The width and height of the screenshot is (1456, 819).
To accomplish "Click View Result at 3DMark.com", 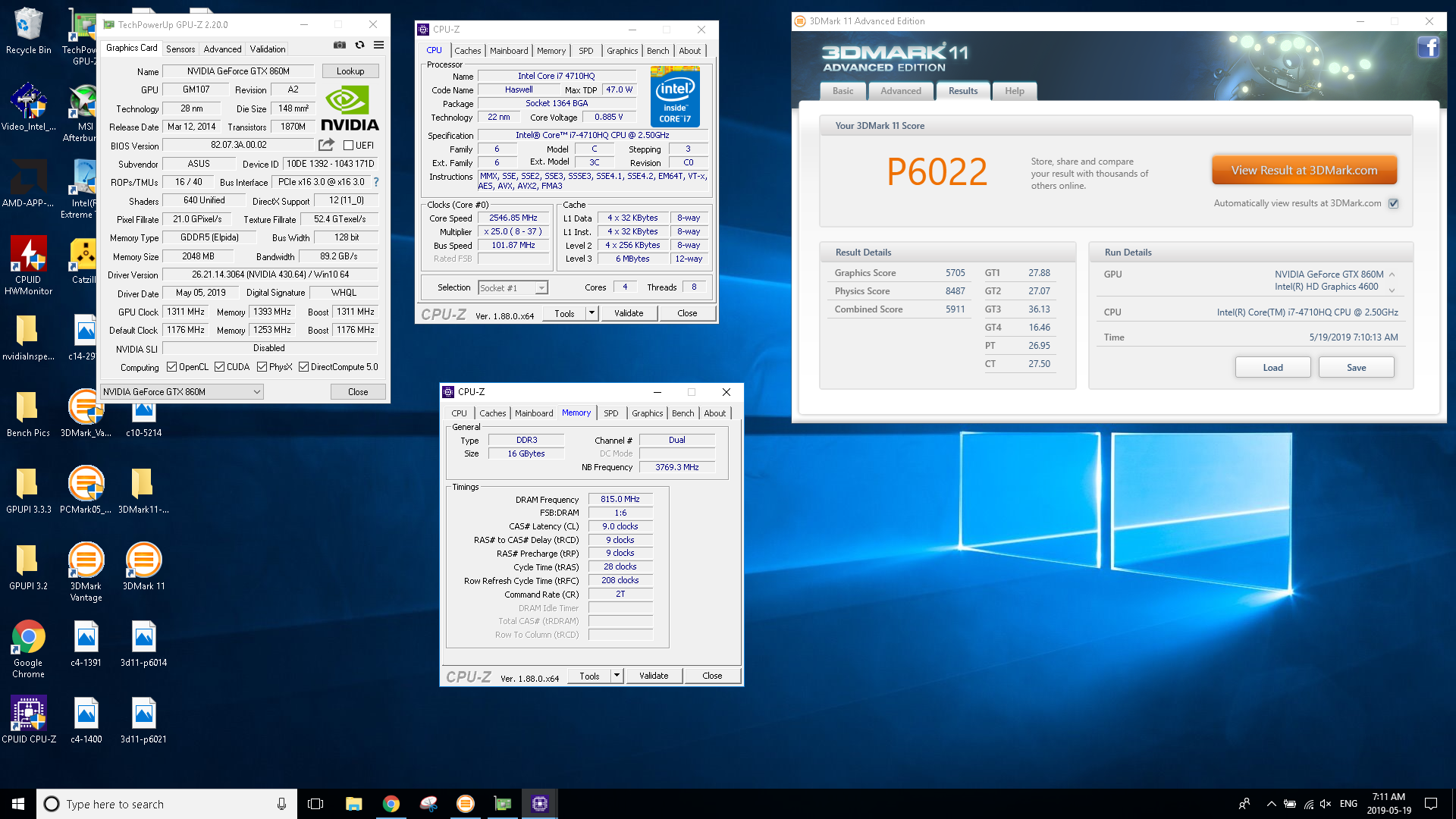I will 1304,171.
